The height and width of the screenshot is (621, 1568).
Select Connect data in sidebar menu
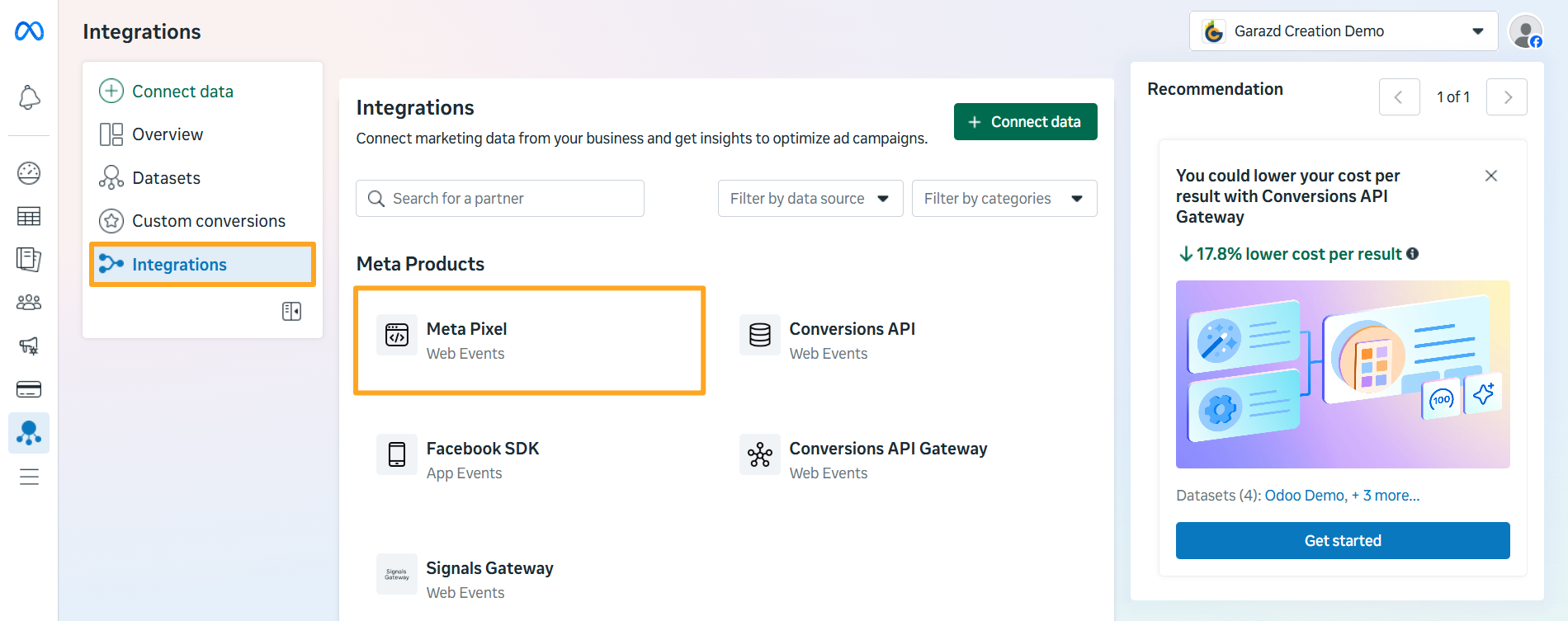click(x=202, y=91)
